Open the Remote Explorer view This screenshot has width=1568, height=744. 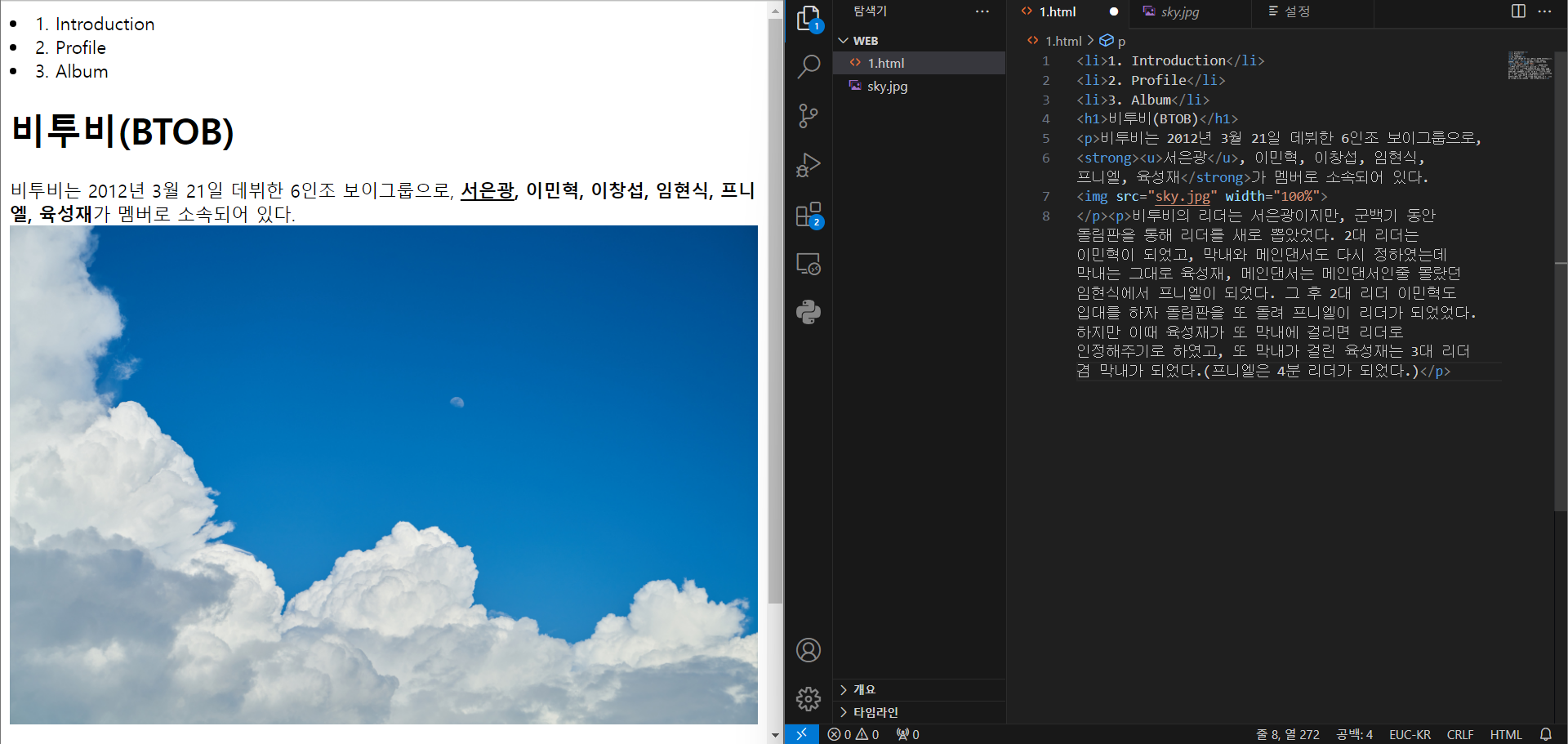tap(808, 264)
